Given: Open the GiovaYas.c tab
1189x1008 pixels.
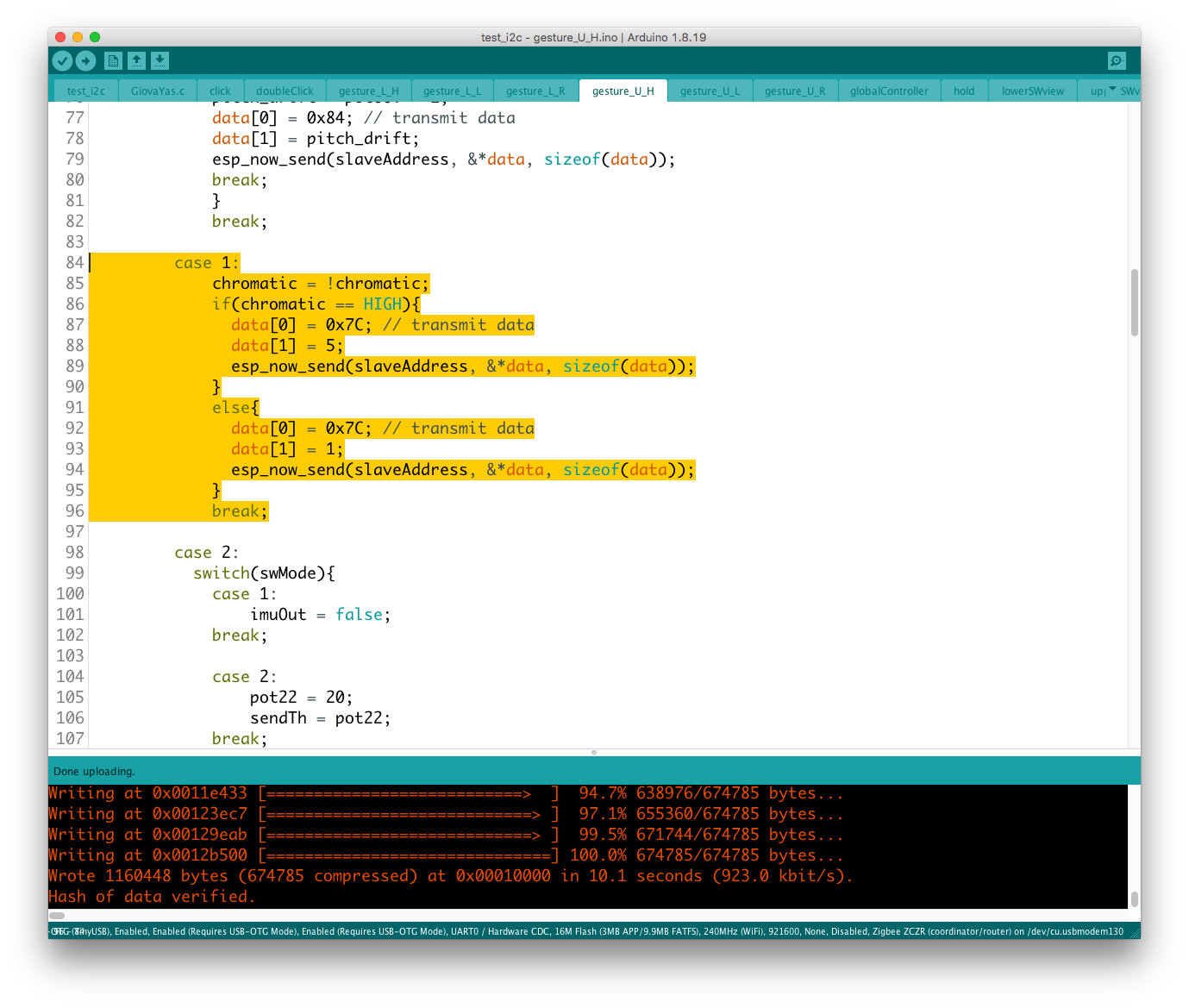Looking at the screenshot, I should (158, 91).
